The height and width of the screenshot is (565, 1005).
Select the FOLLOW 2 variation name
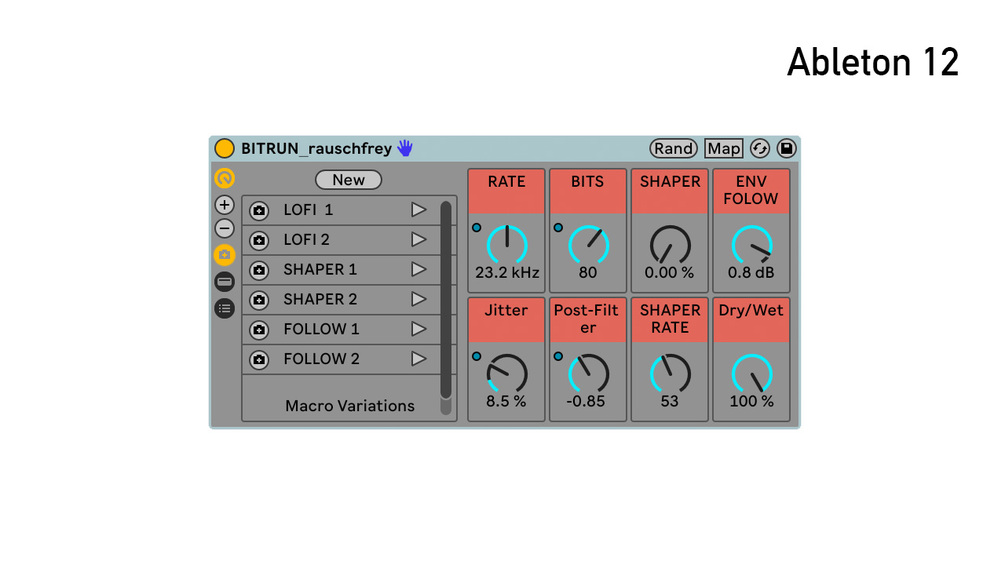(x=321, y=359)
